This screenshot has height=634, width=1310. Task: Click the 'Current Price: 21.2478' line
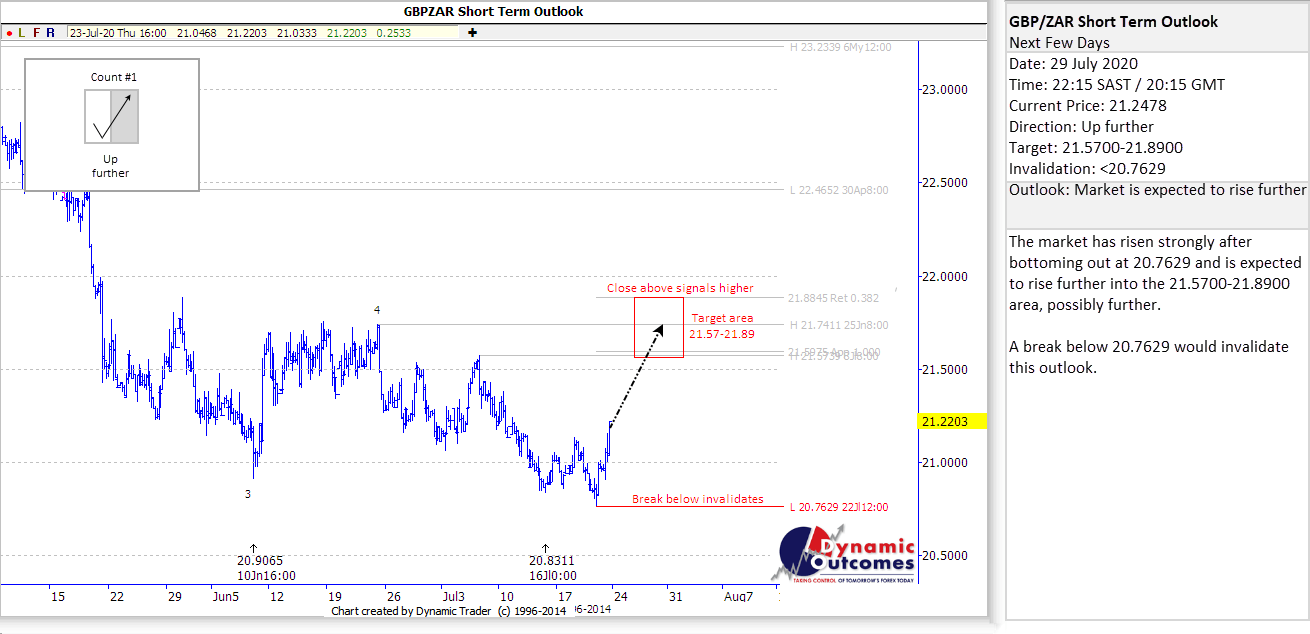coord(1088,106)
